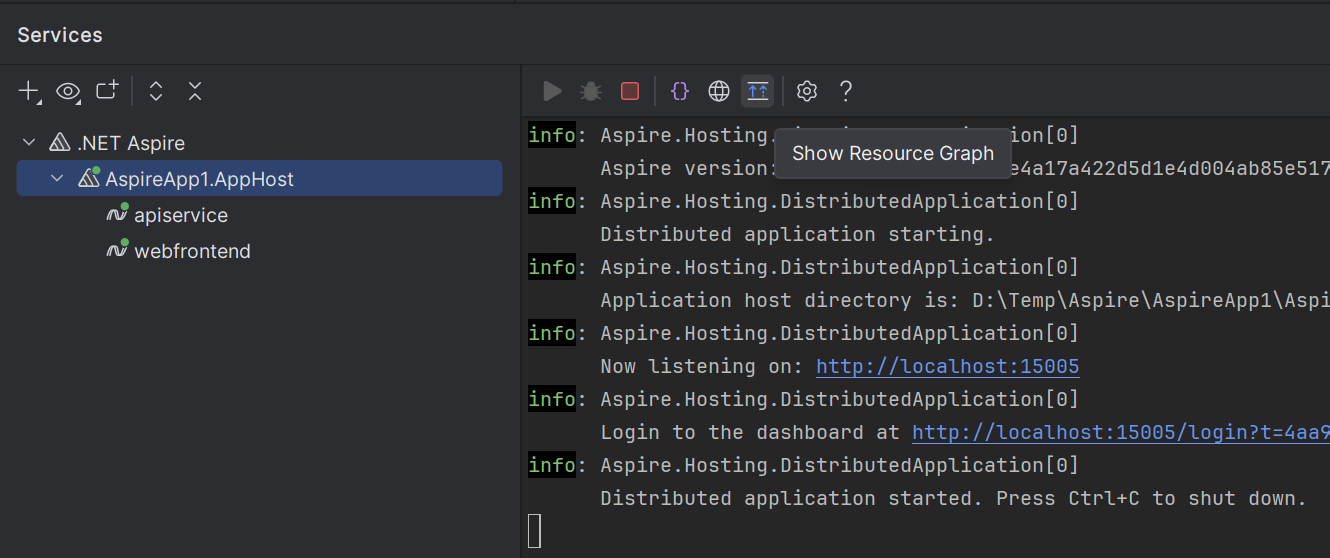This screenshot has height=558, width=1330.
Task: Open the dashboard login URL link
Action: pos(1121,432)
